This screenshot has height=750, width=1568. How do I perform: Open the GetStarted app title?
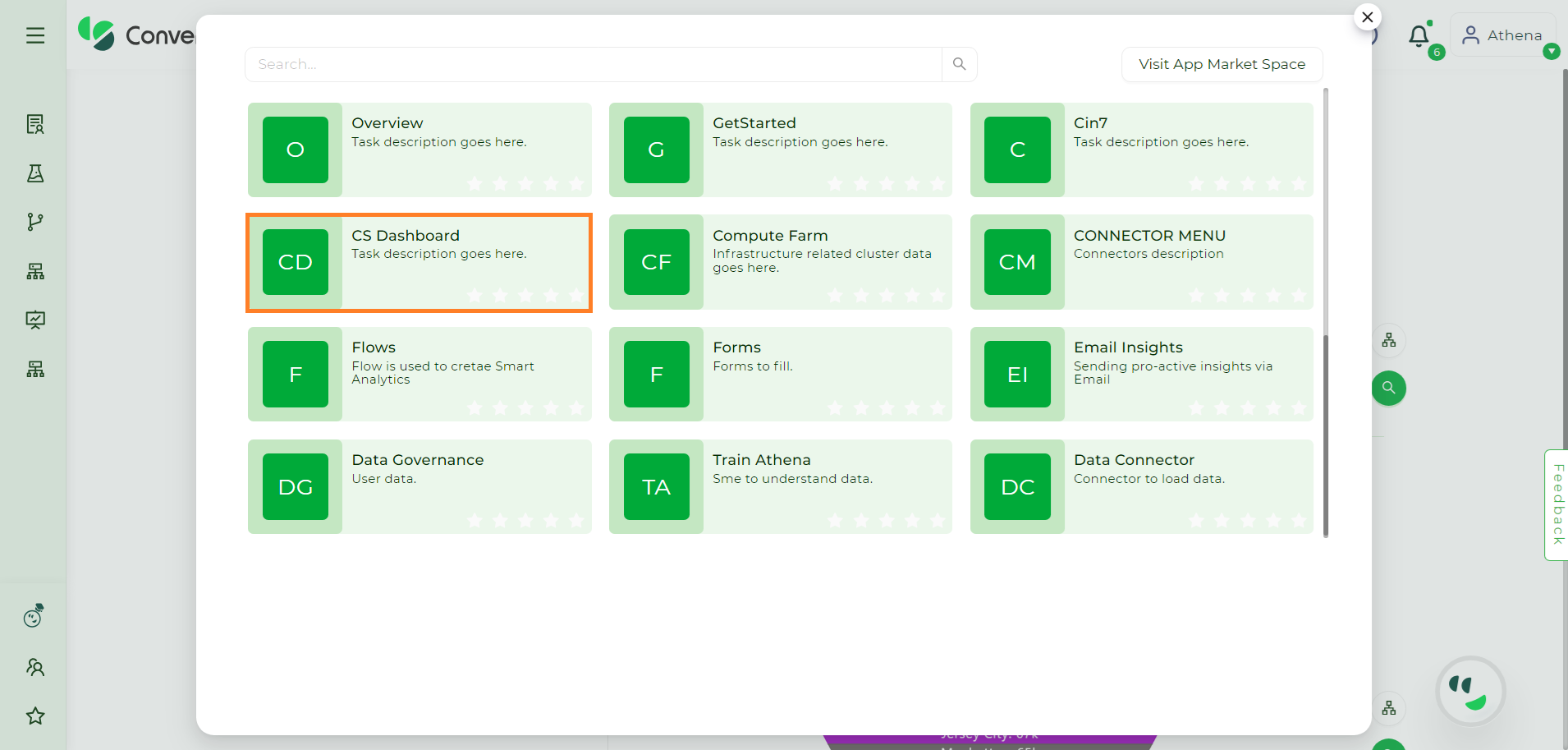[x=754, y=123]
